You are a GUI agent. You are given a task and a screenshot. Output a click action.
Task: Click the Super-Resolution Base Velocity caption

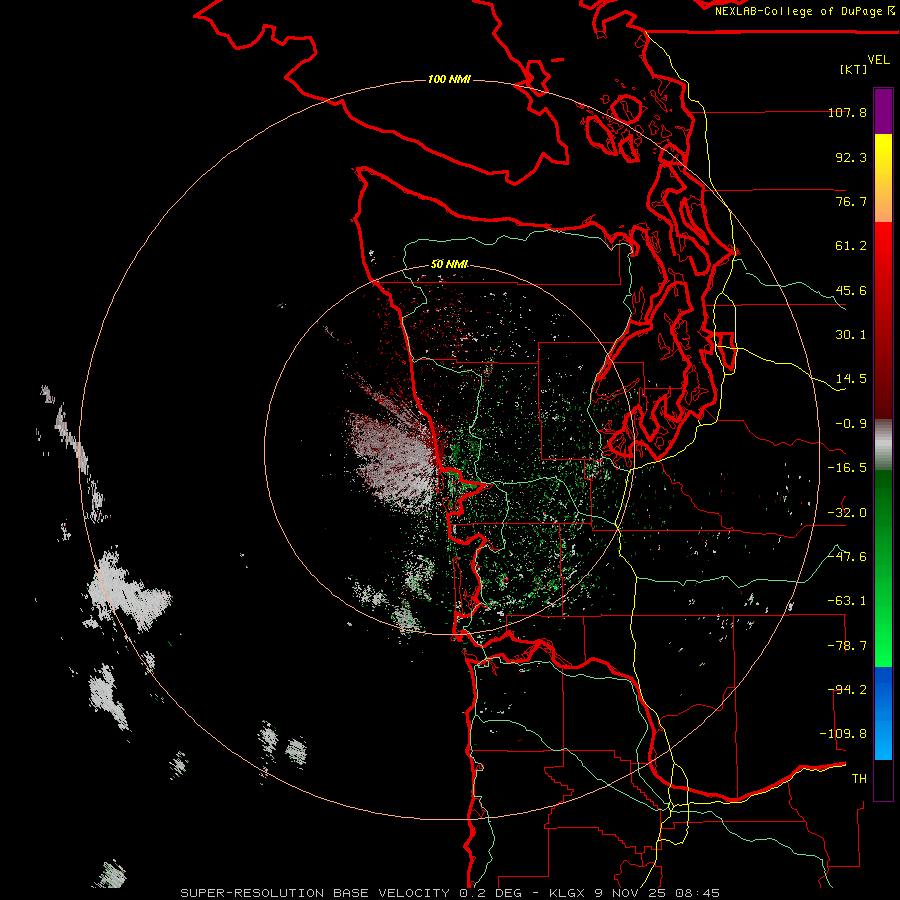(x=450, y=893)
